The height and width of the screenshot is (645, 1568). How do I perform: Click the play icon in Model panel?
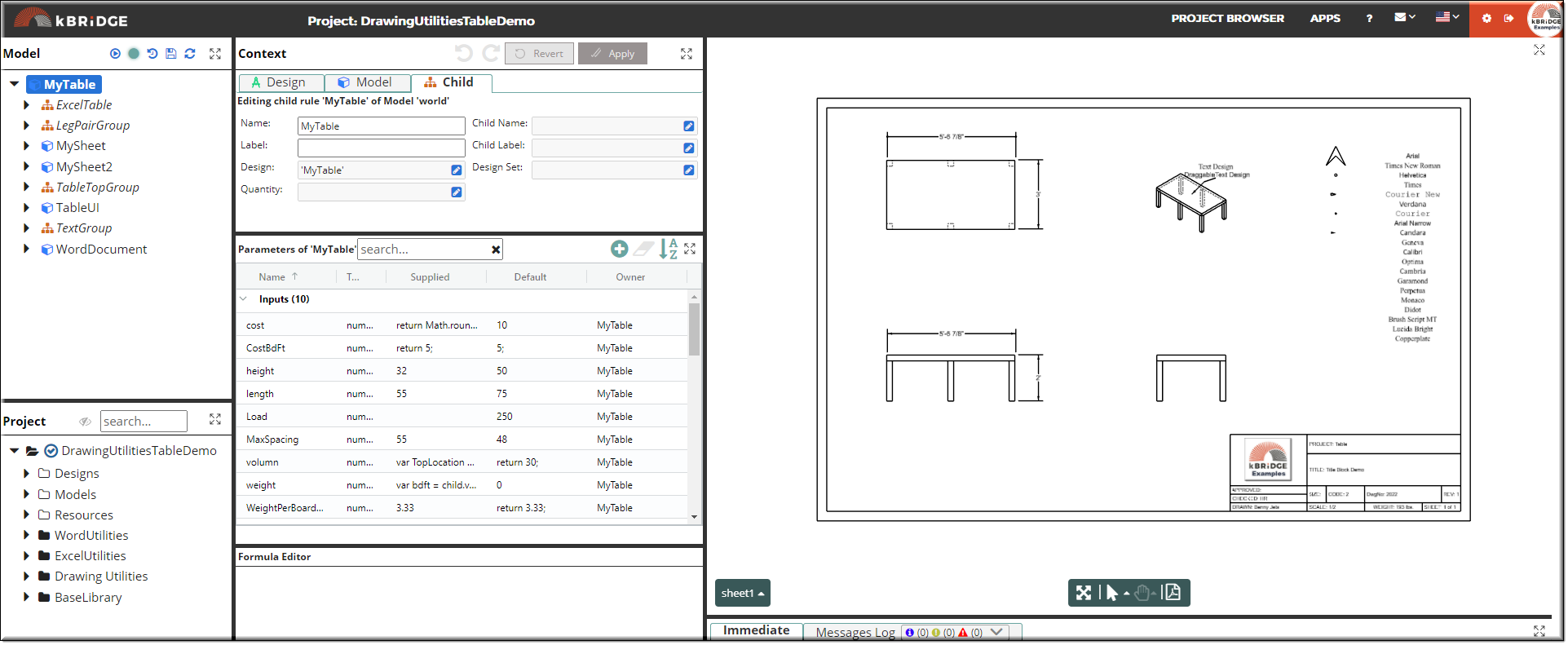coord(115,54)
